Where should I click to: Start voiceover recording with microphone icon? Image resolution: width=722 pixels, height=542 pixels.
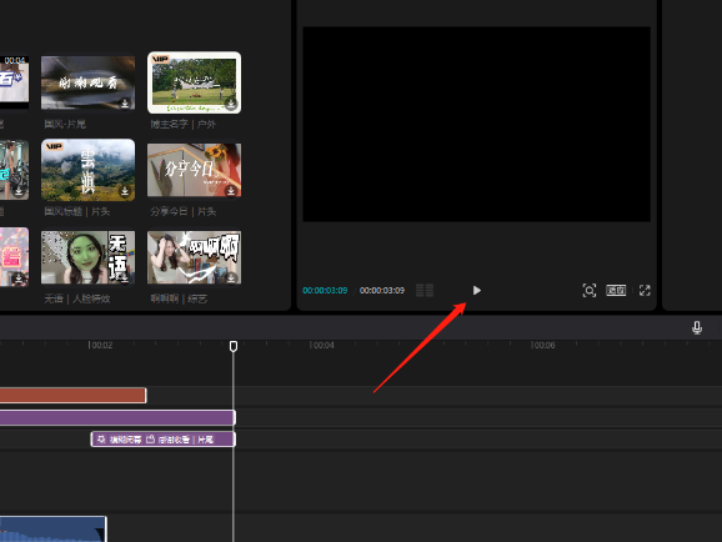(x=697, y=327)
